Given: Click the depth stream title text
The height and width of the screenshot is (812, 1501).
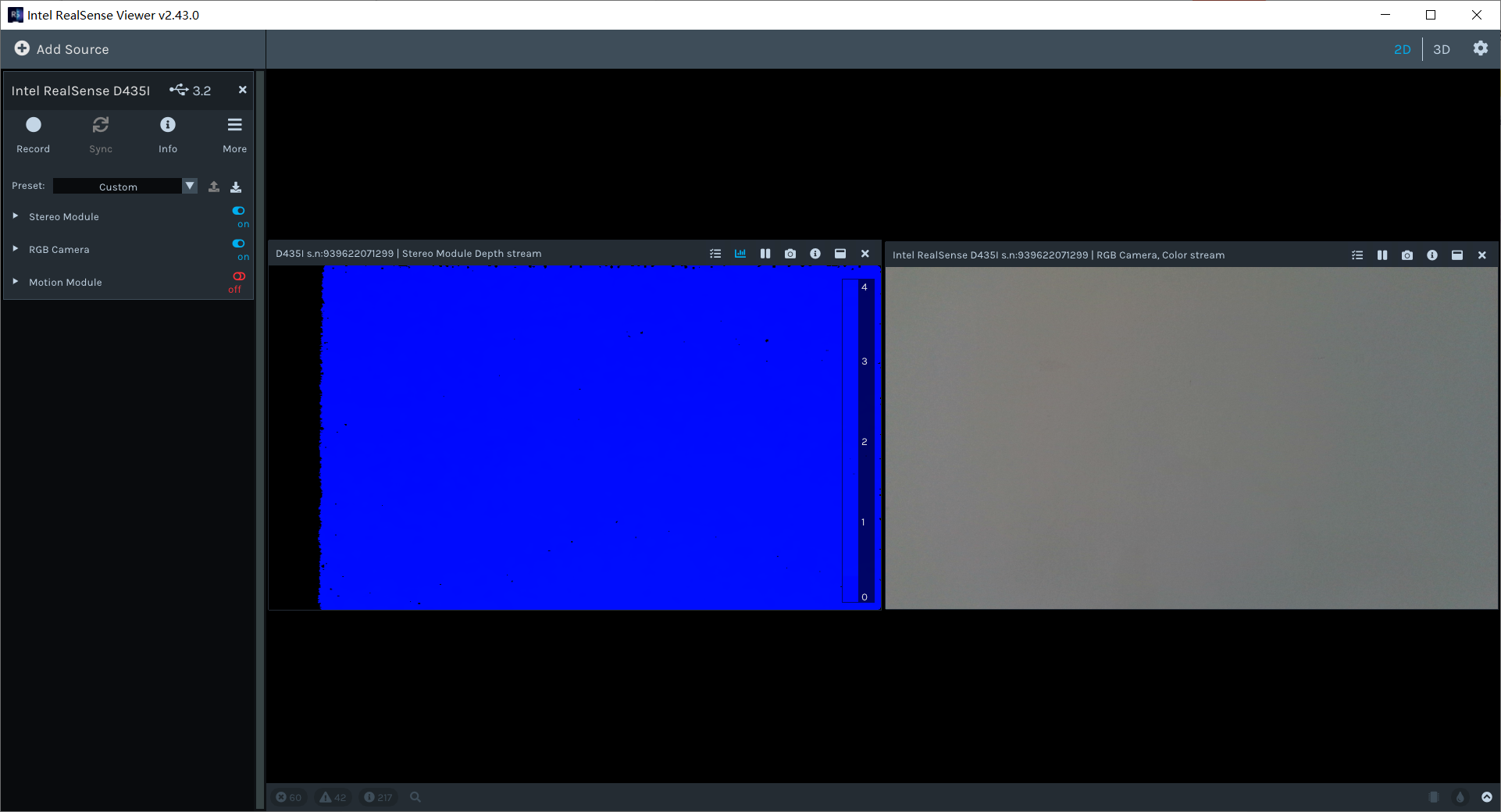Looking at the screenshot, I should point(408,254).
